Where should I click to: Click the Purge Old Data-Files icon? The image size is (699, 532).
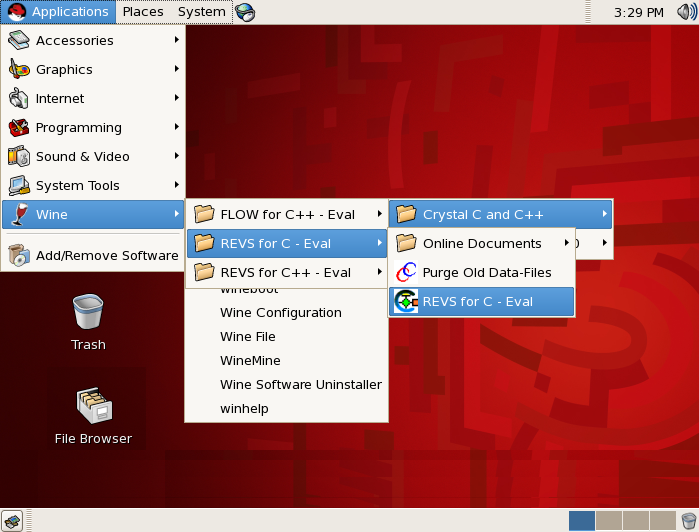(x=406, y=272)
